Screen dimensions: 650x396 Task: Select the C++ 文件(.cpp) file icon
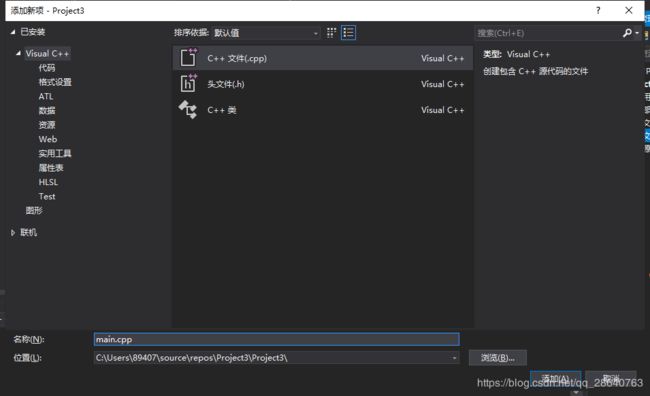(188, 57)
